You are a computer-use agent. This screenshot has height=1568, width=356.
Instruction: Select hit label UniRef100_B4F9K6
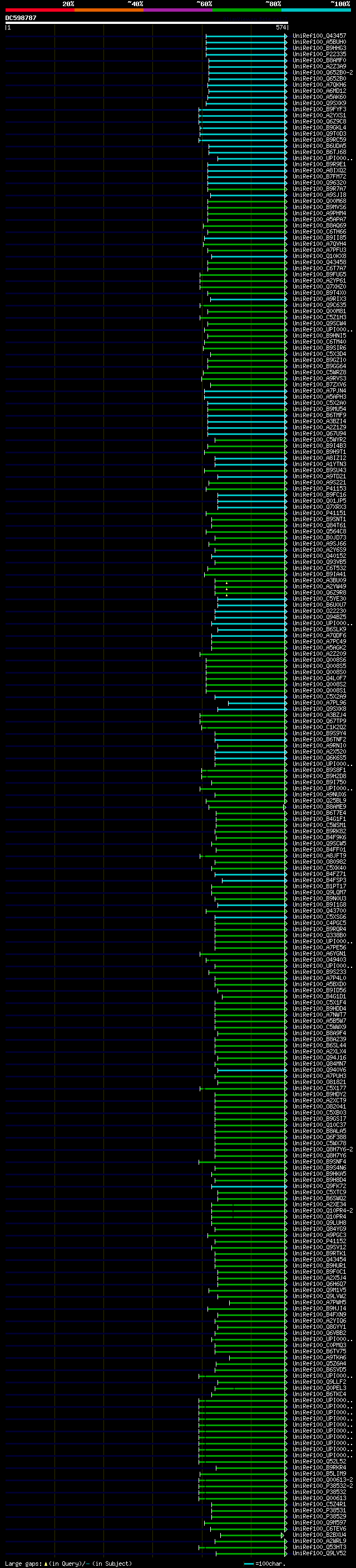click(319, 838)
